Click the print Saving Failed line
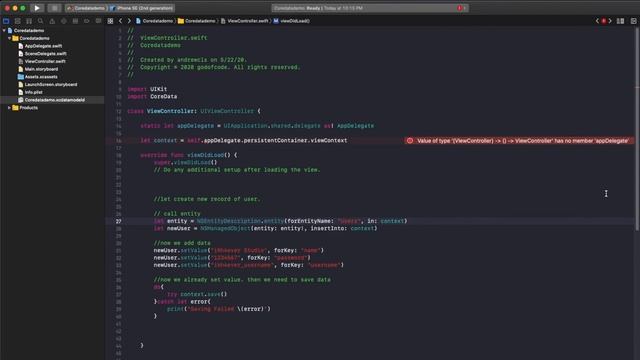This screenshot has width=640, height=360. pyautogui.click(x=219, y=309)
